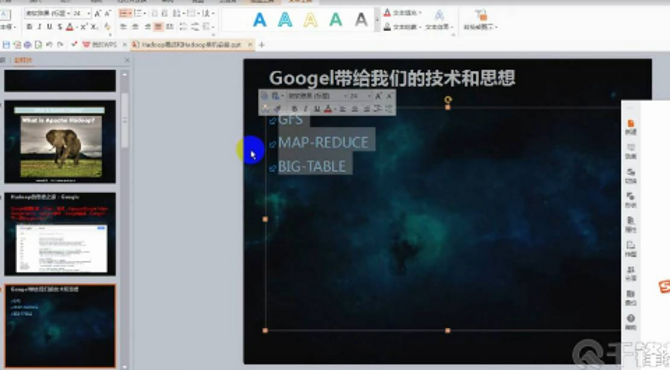The image size is (670, 370).
Task: Apply the blue filled A WordArt style
Action: pos(259,20)
